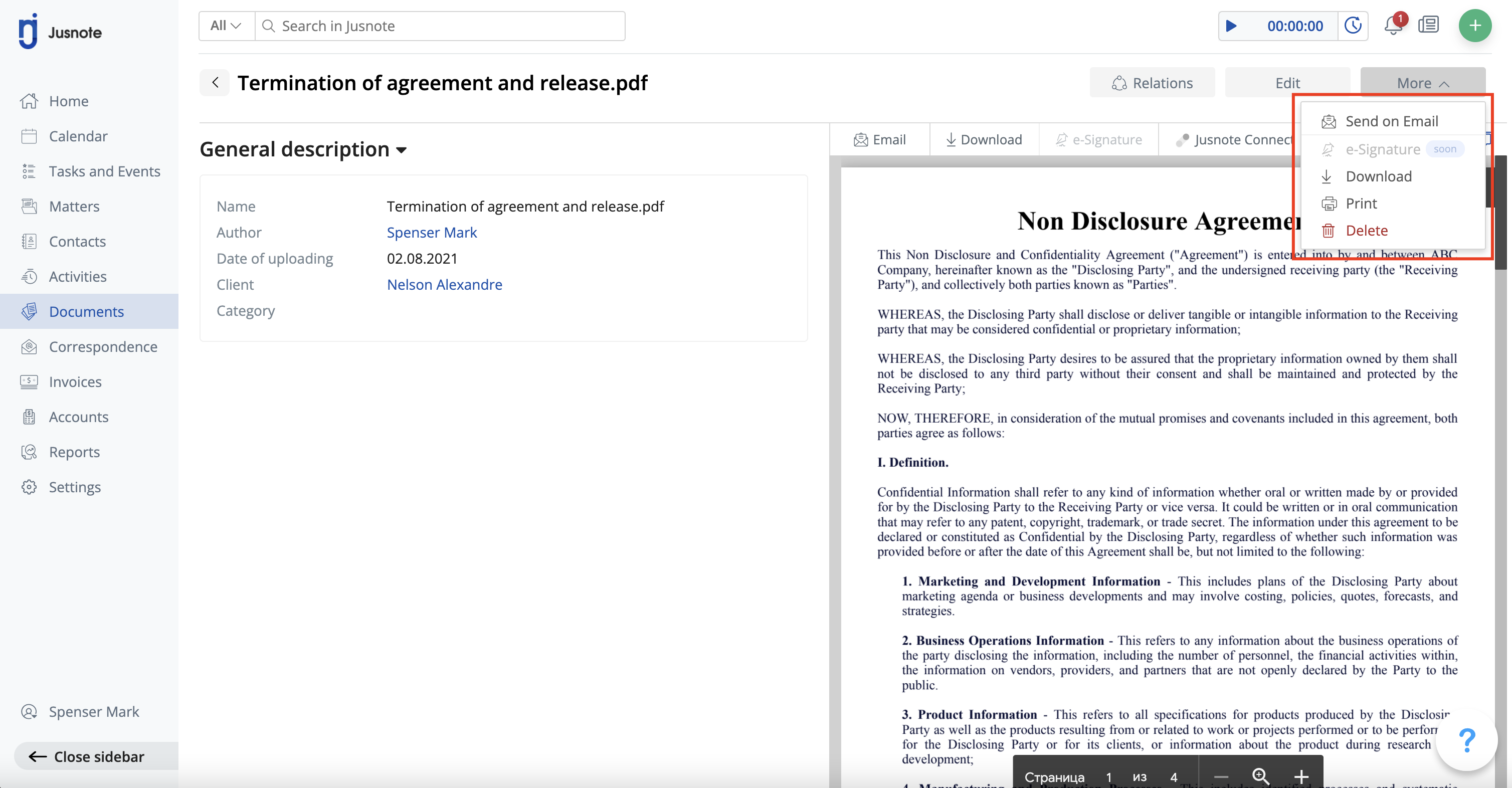
Task: Open the notifications bell
Action: coord(1393,25)
